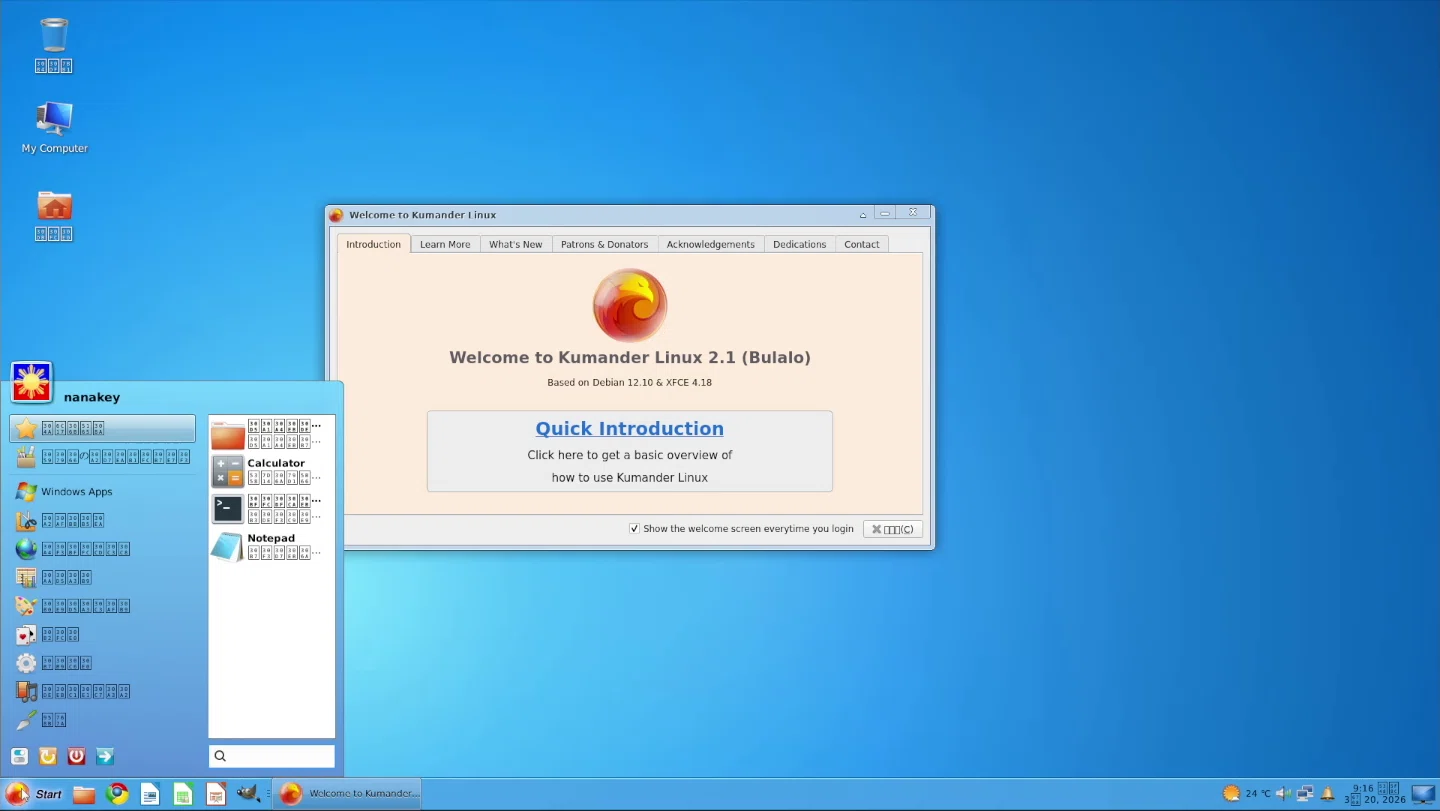Open the file manager from the taskbar
1440x811 pixels.
(x=84, y=794)
